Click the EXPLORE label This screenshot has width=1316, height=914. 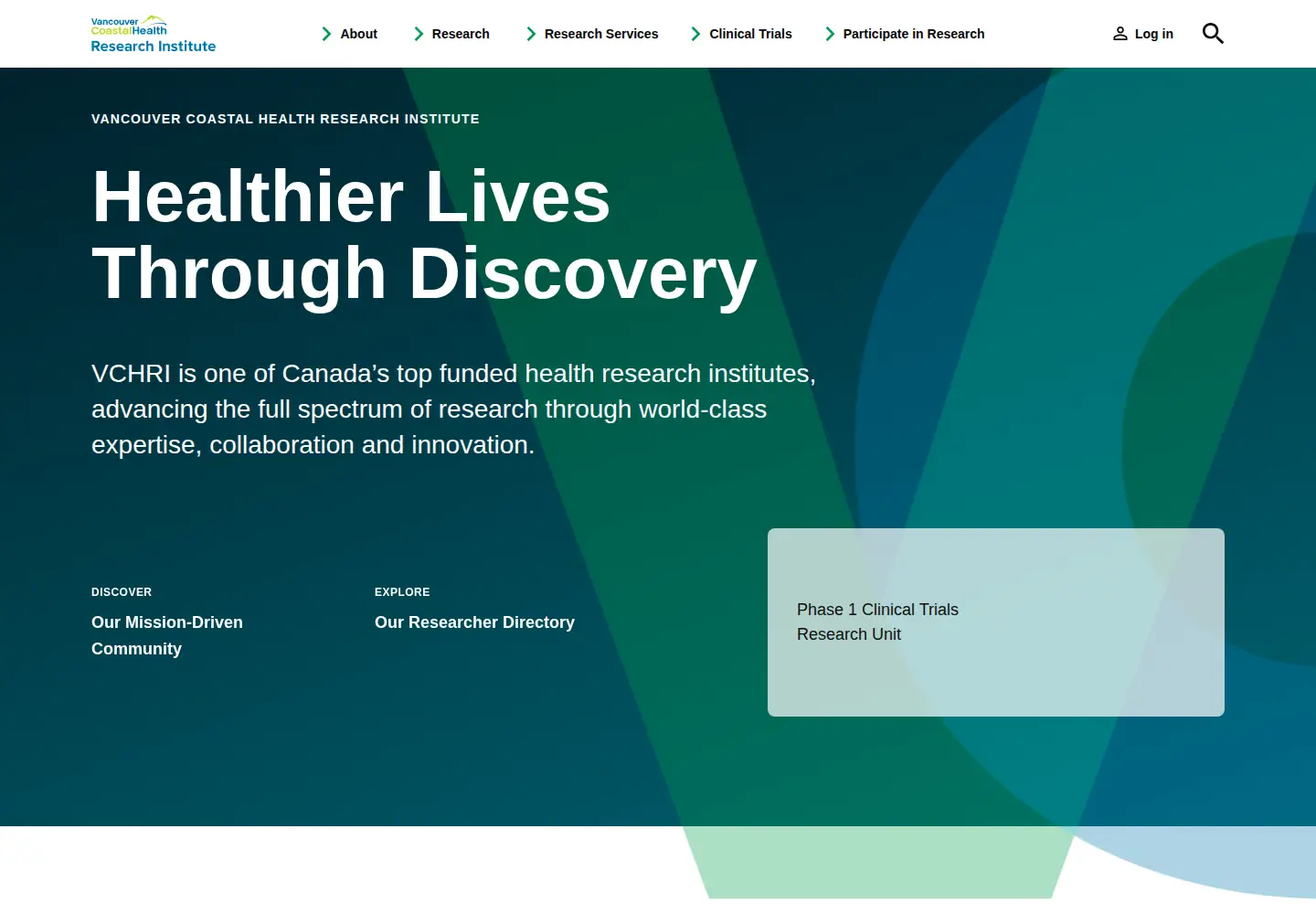[x=402, y=592]
